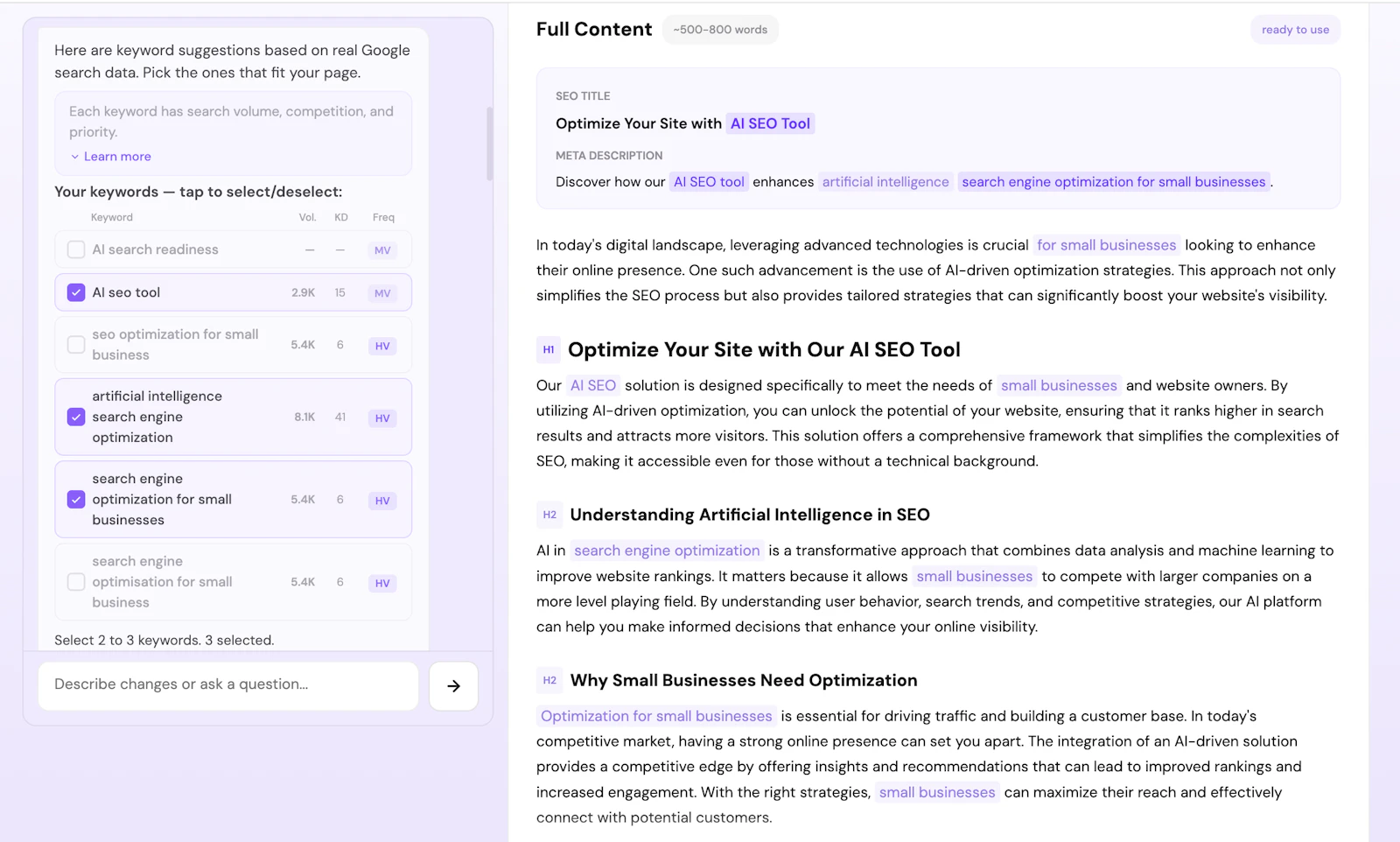Click the Vol. column header
Image resolution: width=1400 pixels, height=842 pixels.
pos(307,217)
